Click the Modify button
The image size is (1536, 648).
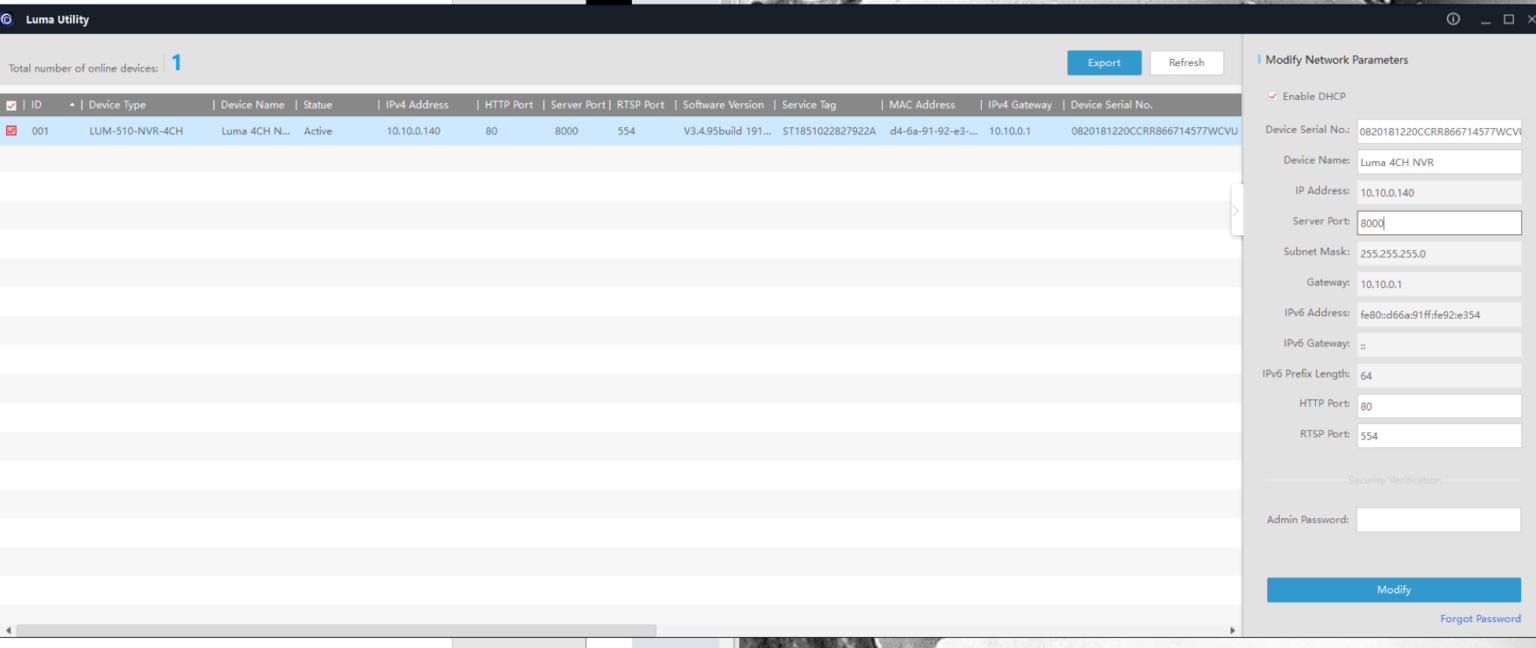coord(1393,590)
